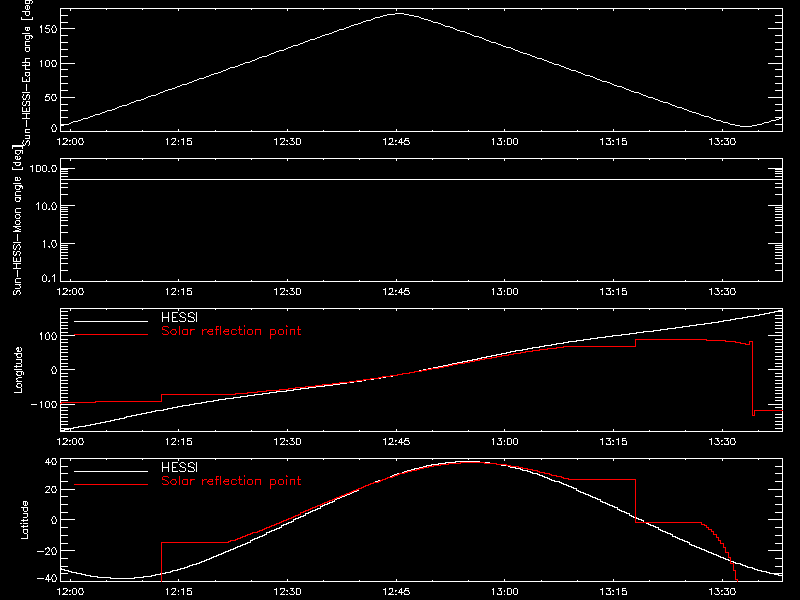Image resolution: width=800 pixels, height=600 pixels.
Task: Click the 100 tick on Longitude axis
Action: pyautogui.click(x=48, y=336)
